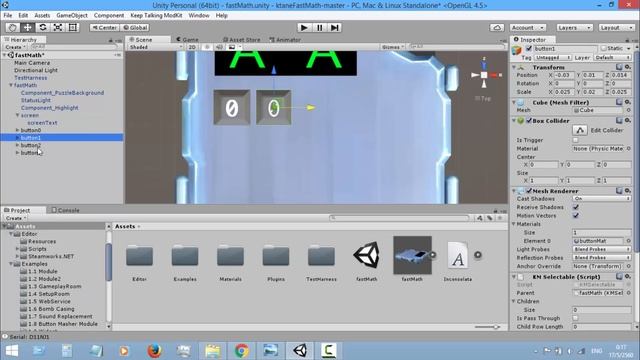Toggle Box Collider enabled checkbox
This screenshot has height=360, width=640.
(529, 121)
